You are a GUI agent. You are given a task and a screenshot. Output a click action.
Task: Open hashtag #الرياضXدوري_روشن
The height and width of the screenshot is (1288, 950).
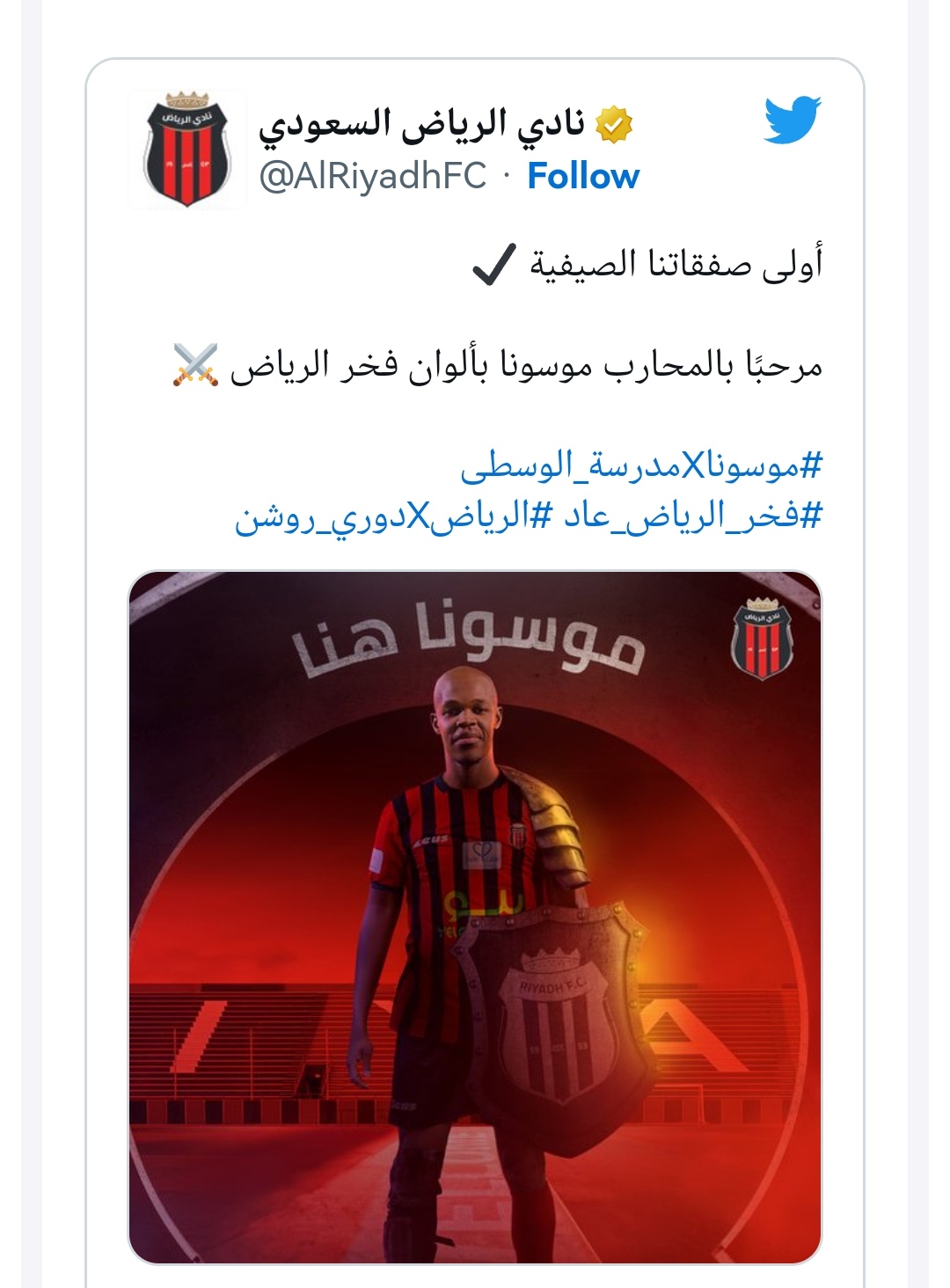point(392,516)
